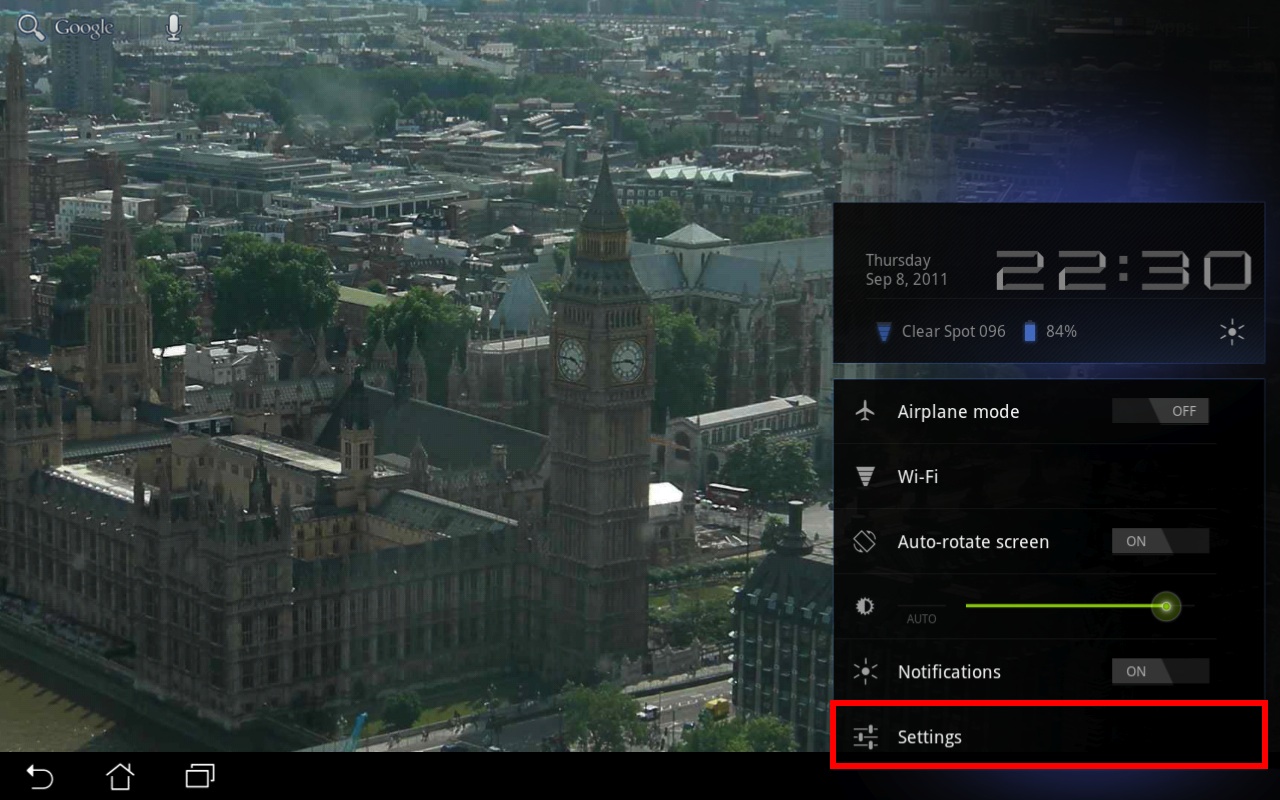Tap the Google text in the search bar

point(84,27)
